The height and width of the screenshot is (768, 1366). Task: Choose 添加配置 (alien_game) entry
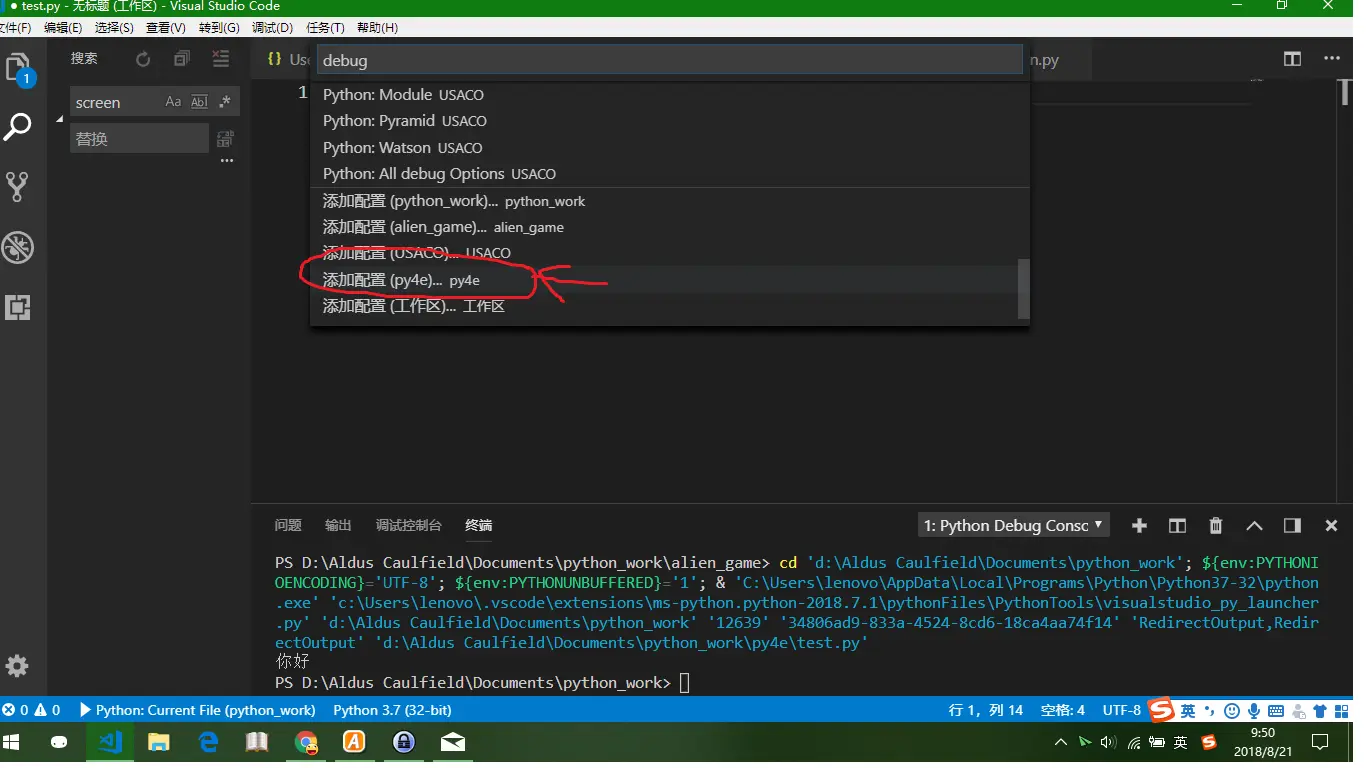click(669, 227)
